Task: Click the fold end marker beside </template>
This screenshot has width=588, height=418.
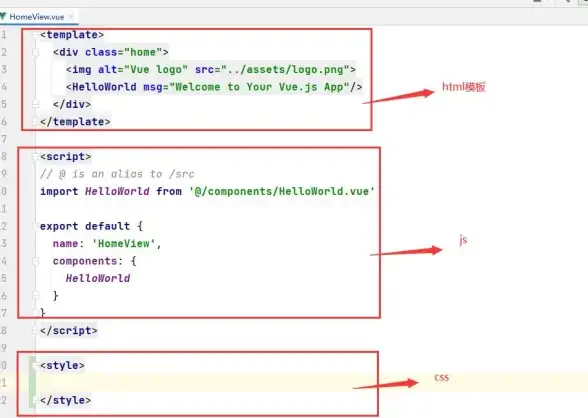Action: (35, 122)
